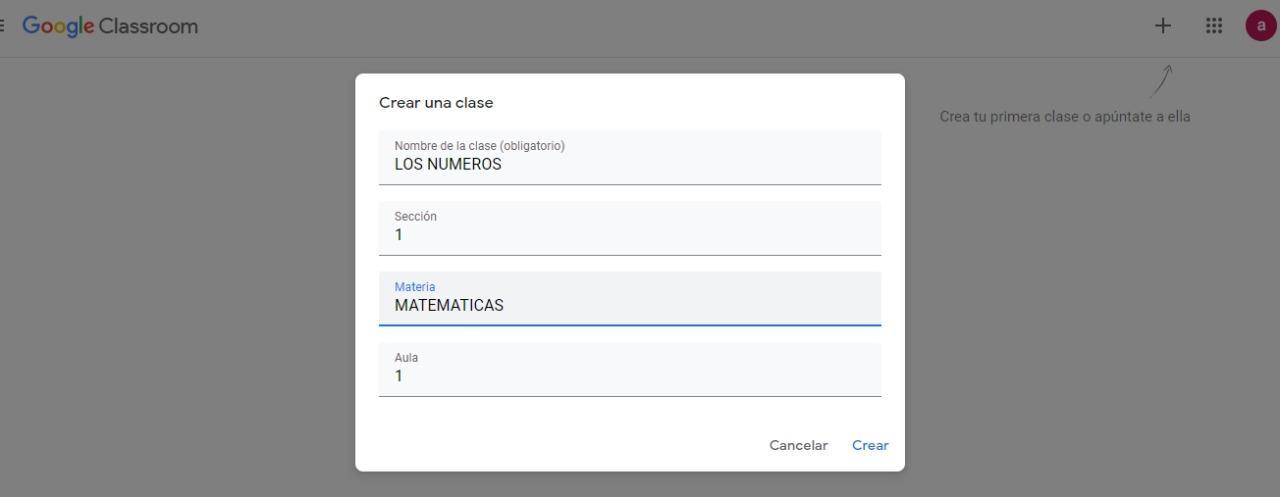Confirm with the Crear button
This screenshot has width=1280, height=497.
pyautogui.click(x=870, y=445)
